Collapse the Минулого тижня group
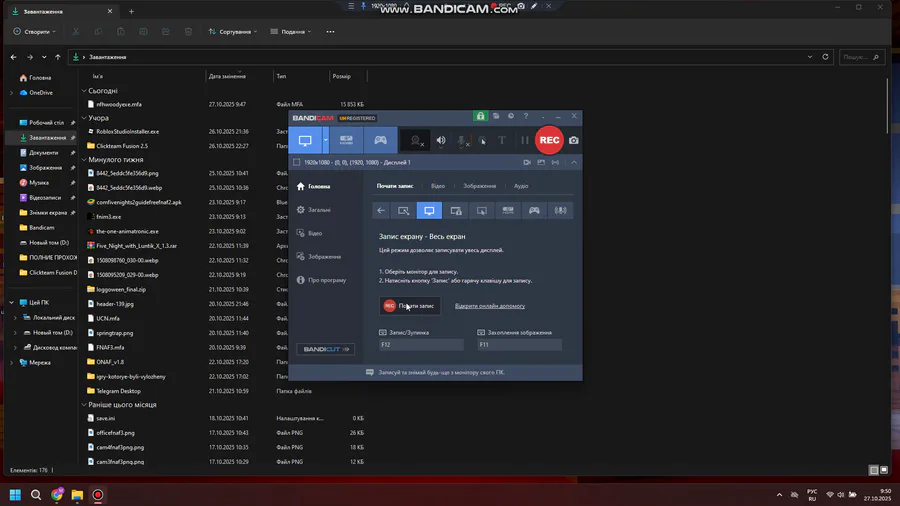 click(84, 159)
